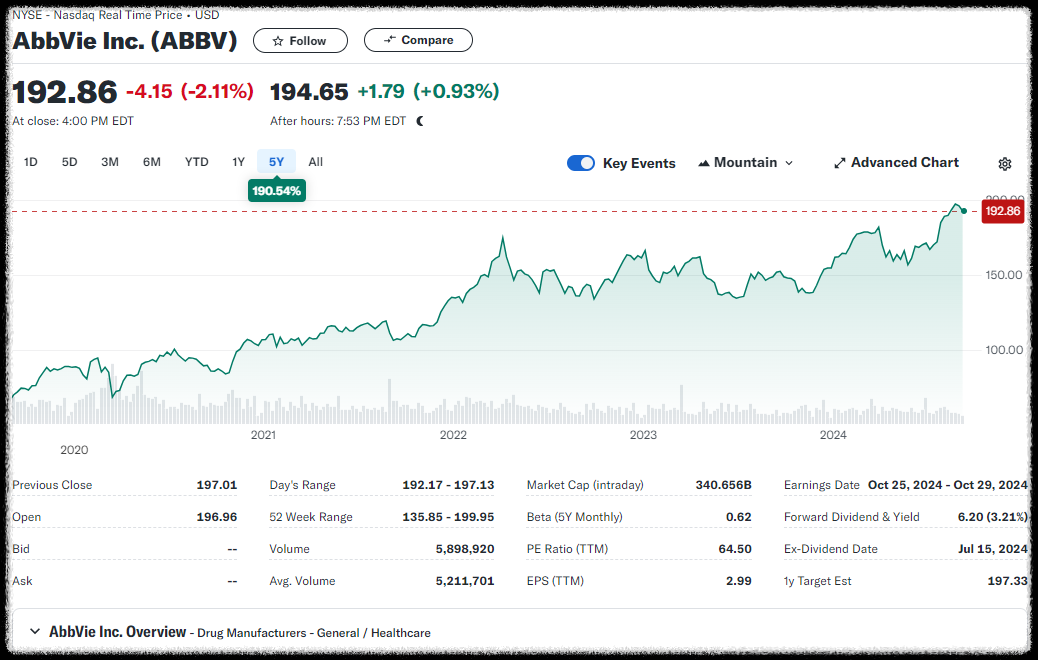This screenshot has height=660, width=1038.
Task: Click the Ex-Dividend Date Jul 15, 2024
Action: 992,549
